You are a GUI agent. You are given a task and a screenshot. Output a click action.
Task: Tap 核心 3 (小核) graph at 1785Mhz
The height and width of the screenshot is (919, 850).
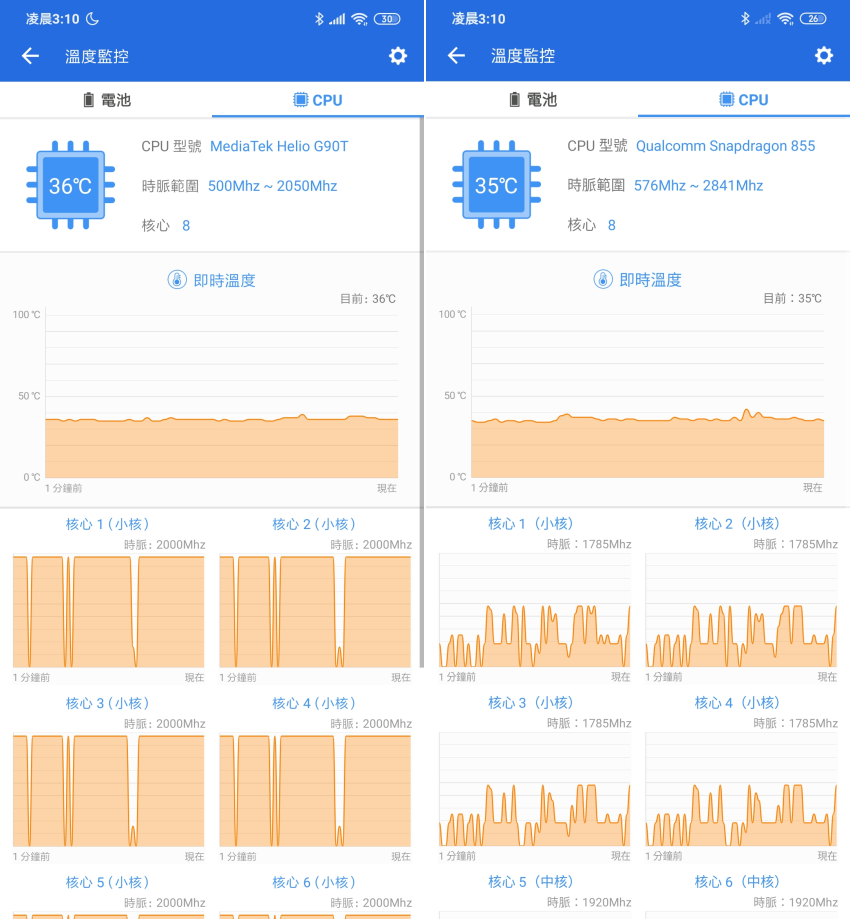click(535, 789)
